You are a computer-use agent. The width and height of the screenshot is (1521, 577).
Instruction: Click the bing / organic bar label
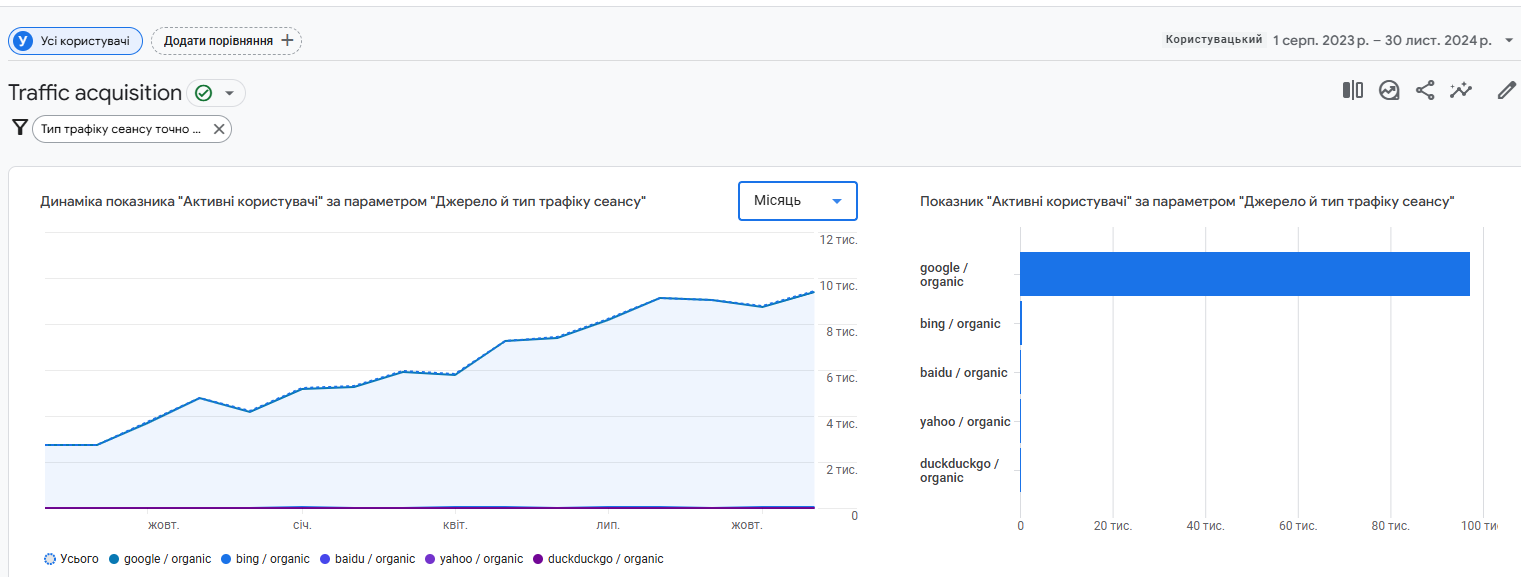pyautogui.click(x=960, y=324)
